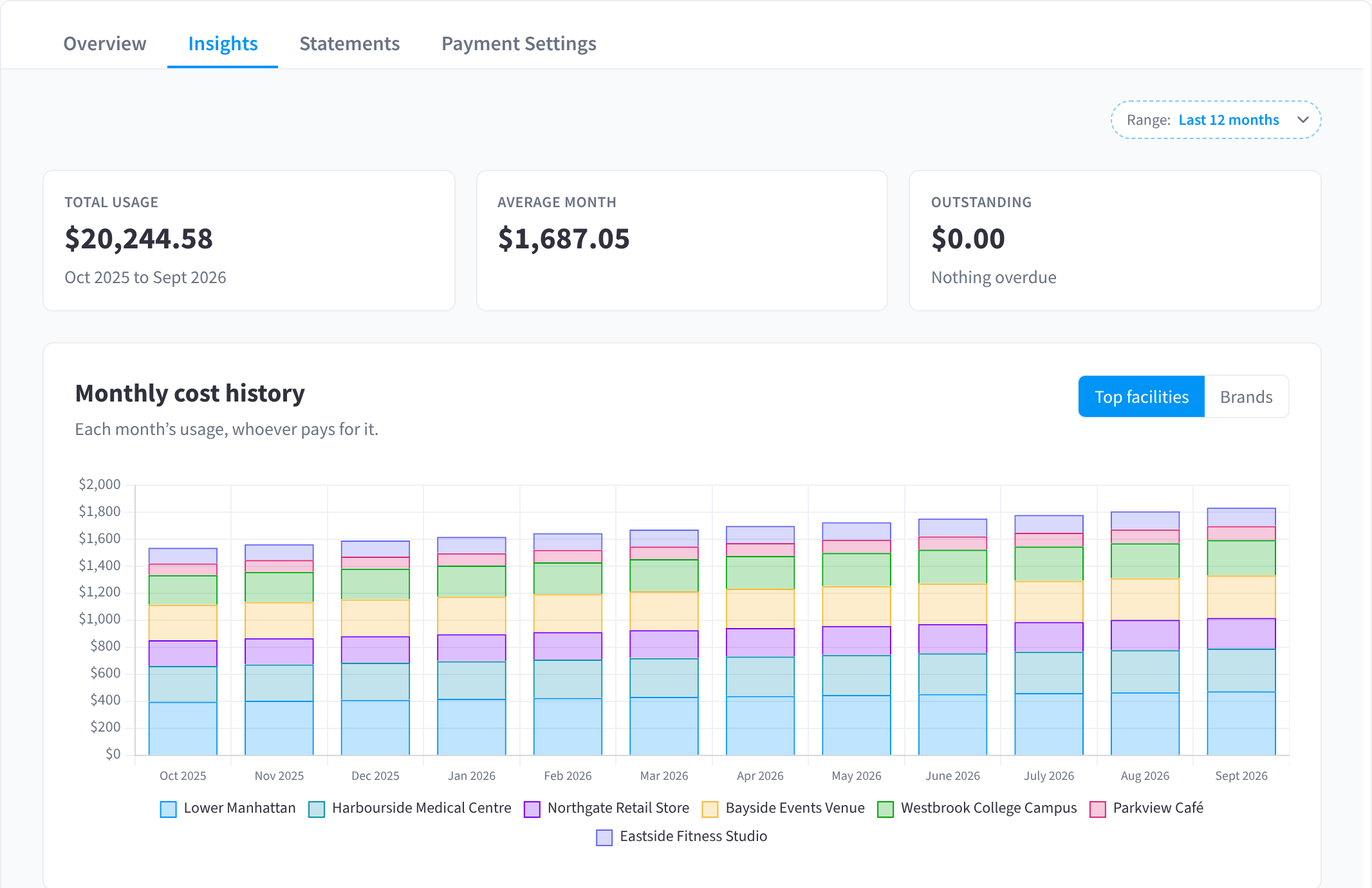
Task: Click the $2,000 y-axis label
Action: 100,484
